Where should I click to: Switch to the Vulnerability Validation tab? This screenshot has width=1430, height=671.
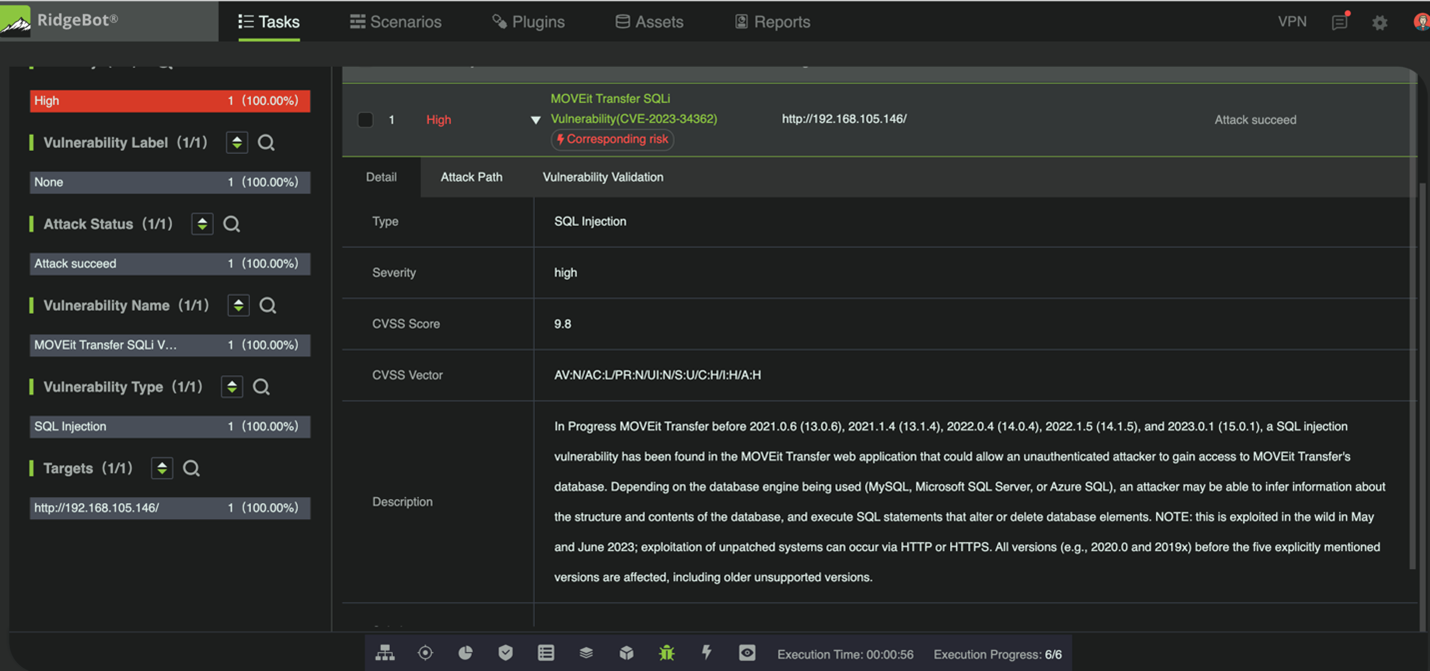603,177
